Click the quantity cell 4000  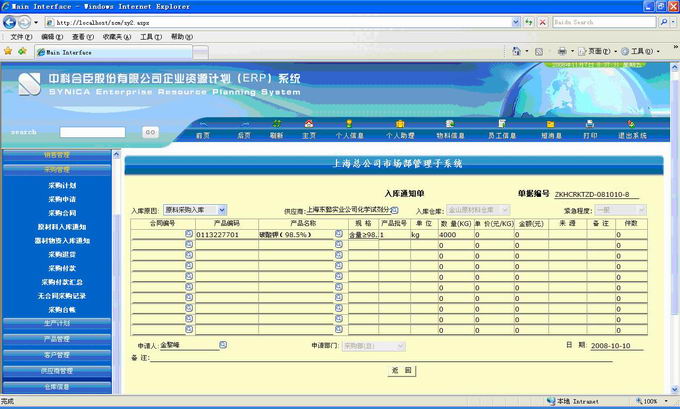[x=455, y=235]
